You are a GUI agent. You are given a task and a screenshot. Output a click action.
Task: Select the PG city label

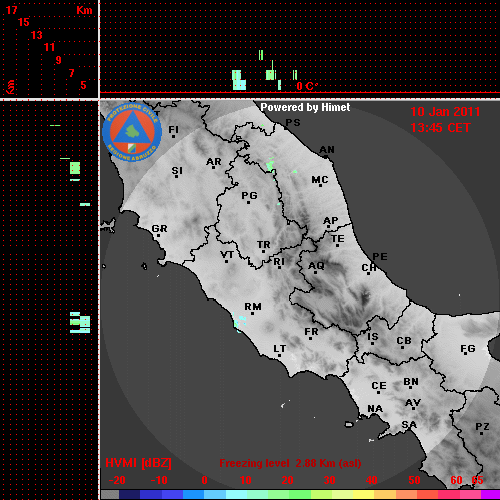(249, 195)
